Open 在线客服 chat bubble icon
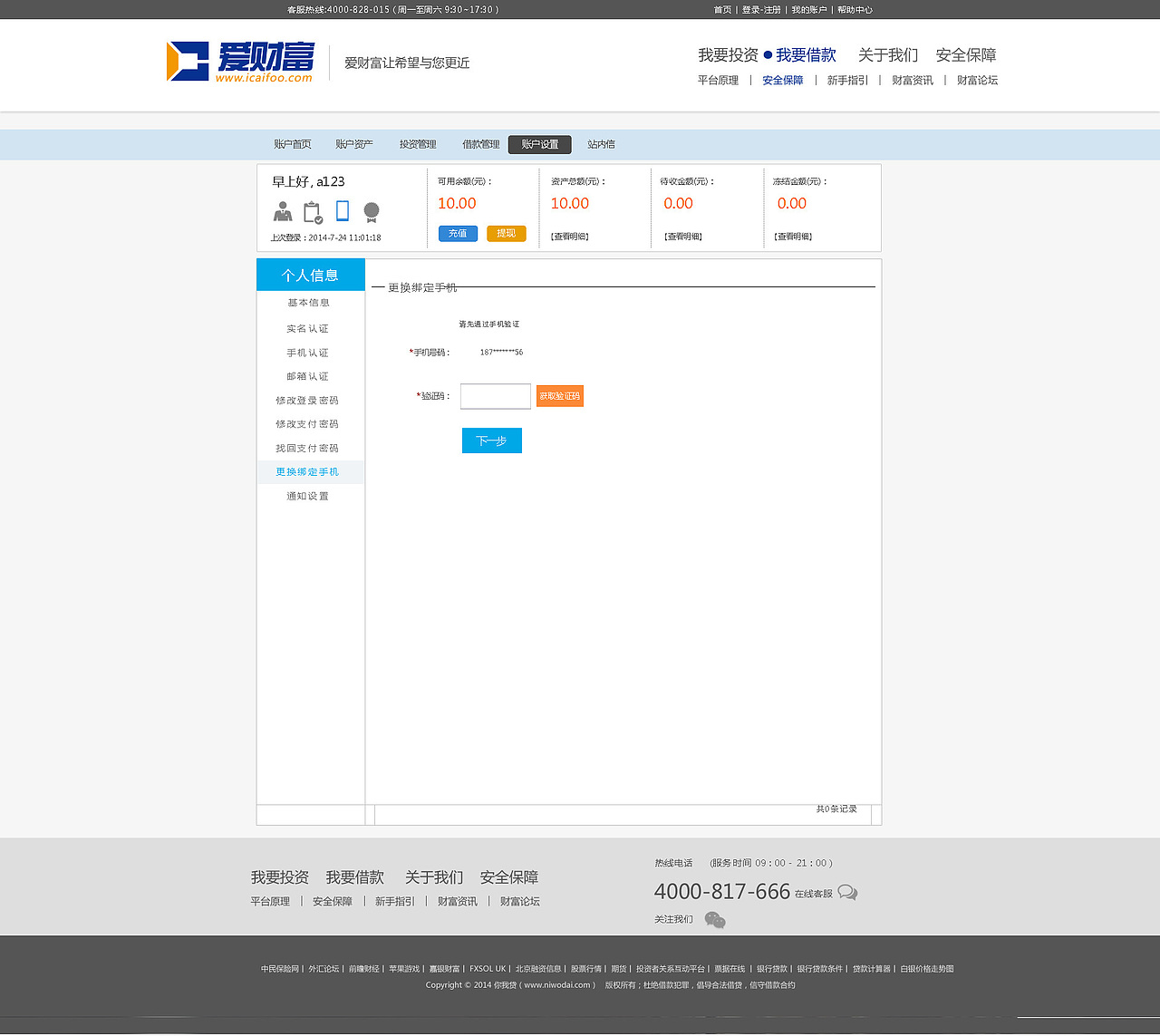This screenshot has width=1160, height=1036. point(847,892)
